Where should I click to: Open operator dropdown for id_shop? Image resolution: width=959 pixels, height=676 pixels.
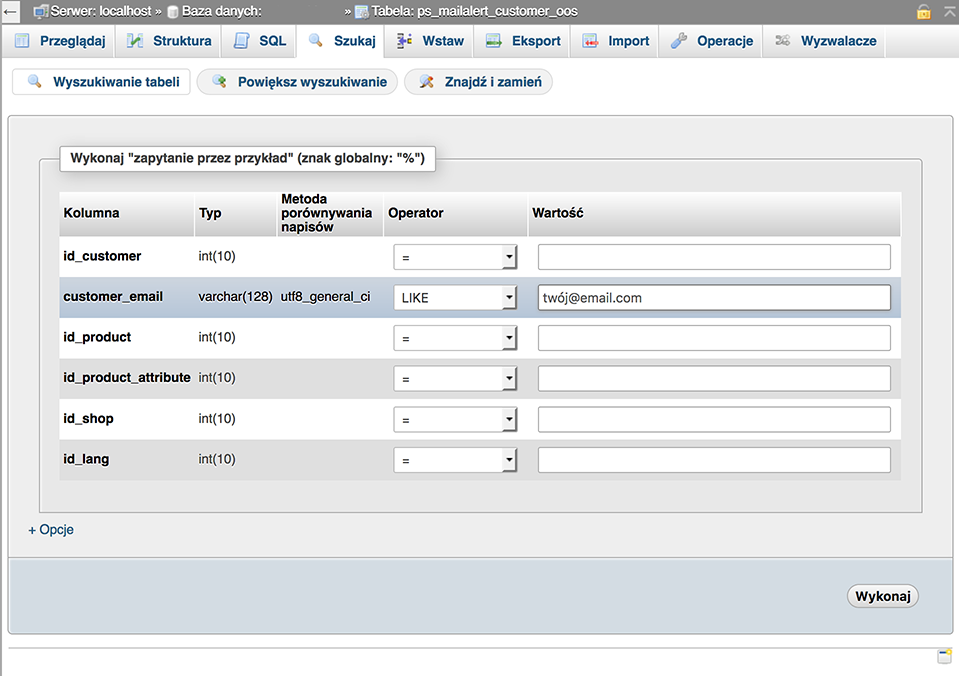coord(455,420)
